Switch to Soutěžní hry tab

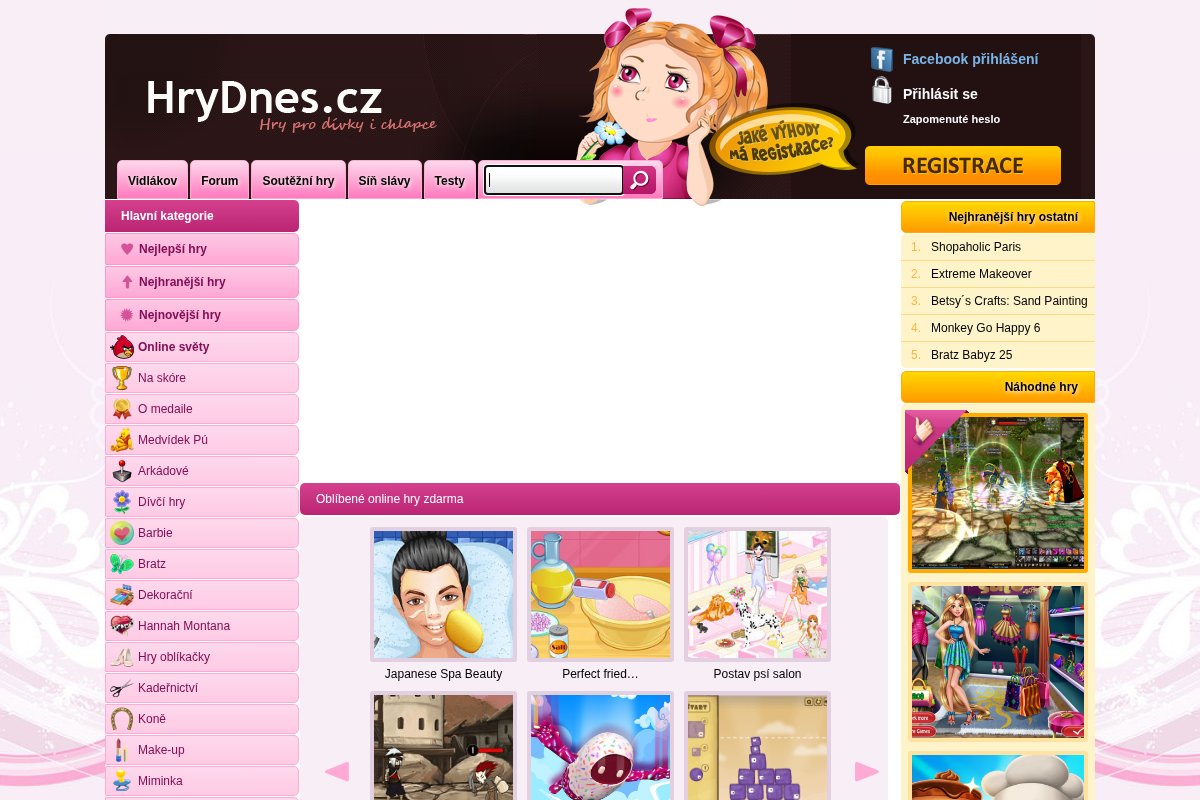point(298,180)
